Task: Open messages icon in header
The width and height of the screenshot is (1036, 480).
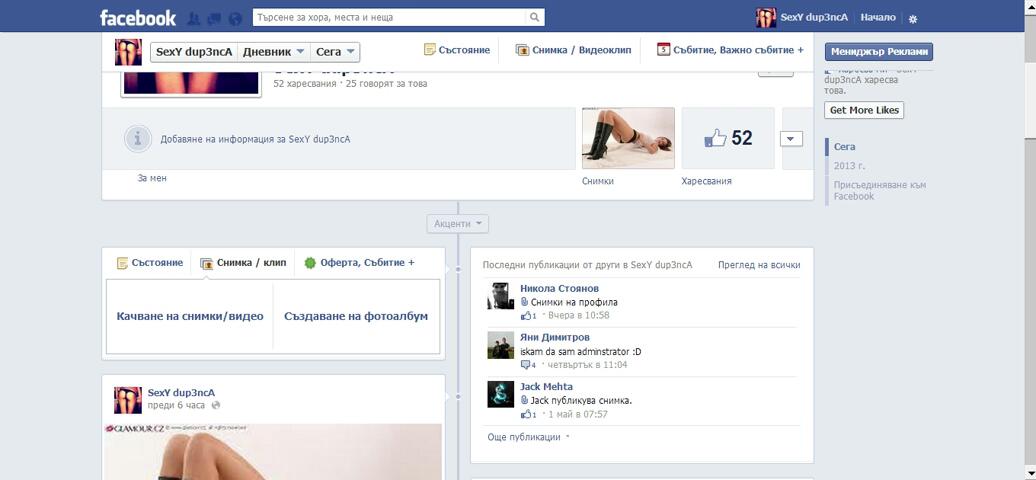Action: pos(214,18)
